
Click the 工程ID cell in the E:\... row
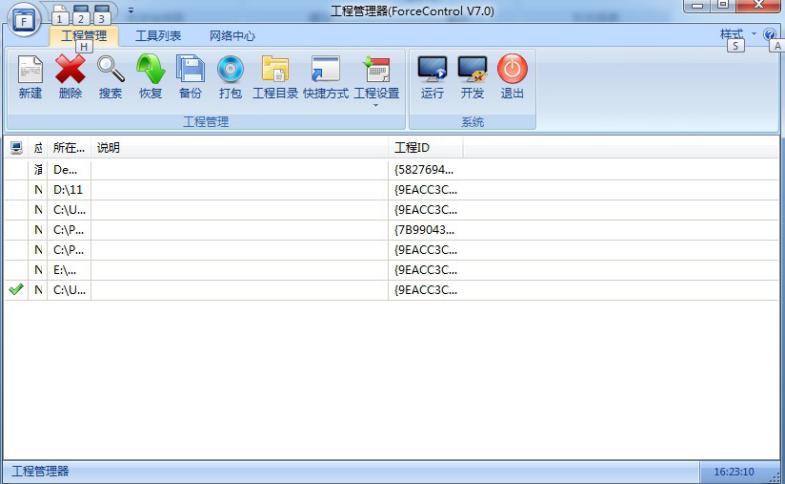[x=426, y=270]
